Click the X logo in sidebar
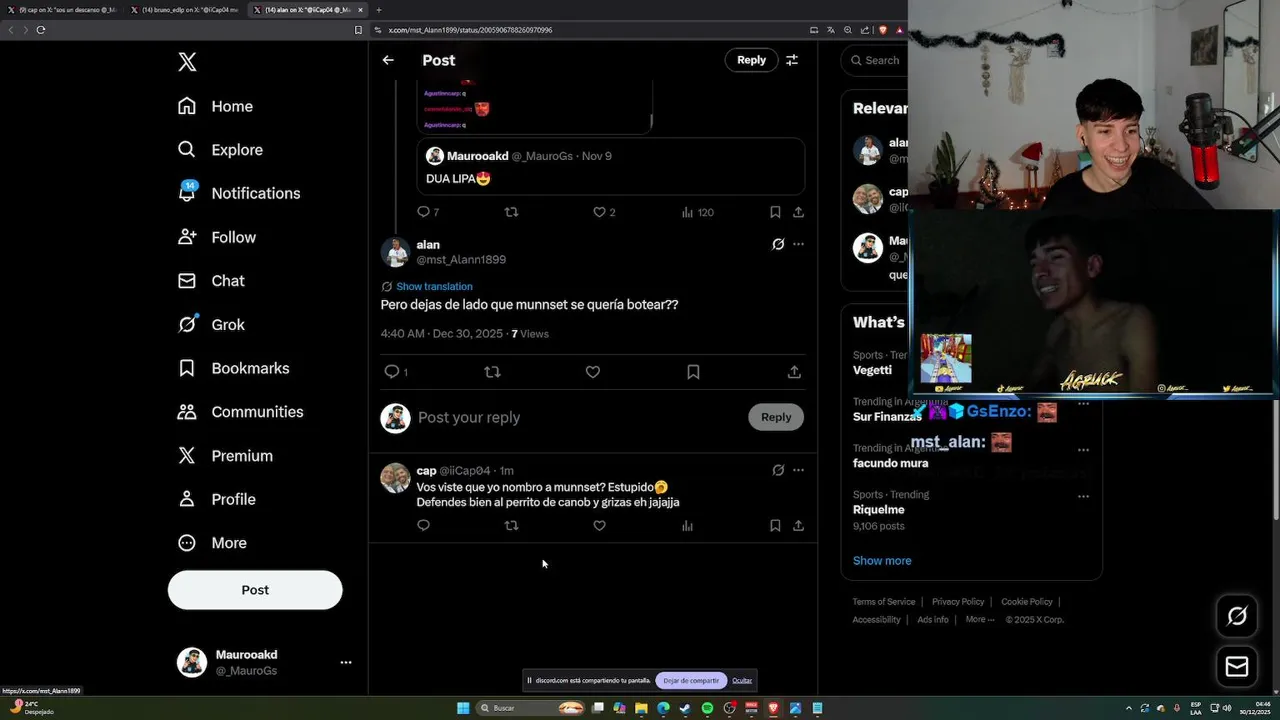Viewport: 1280px width, 720px height. pyautogui.click(x=187, y=62)
